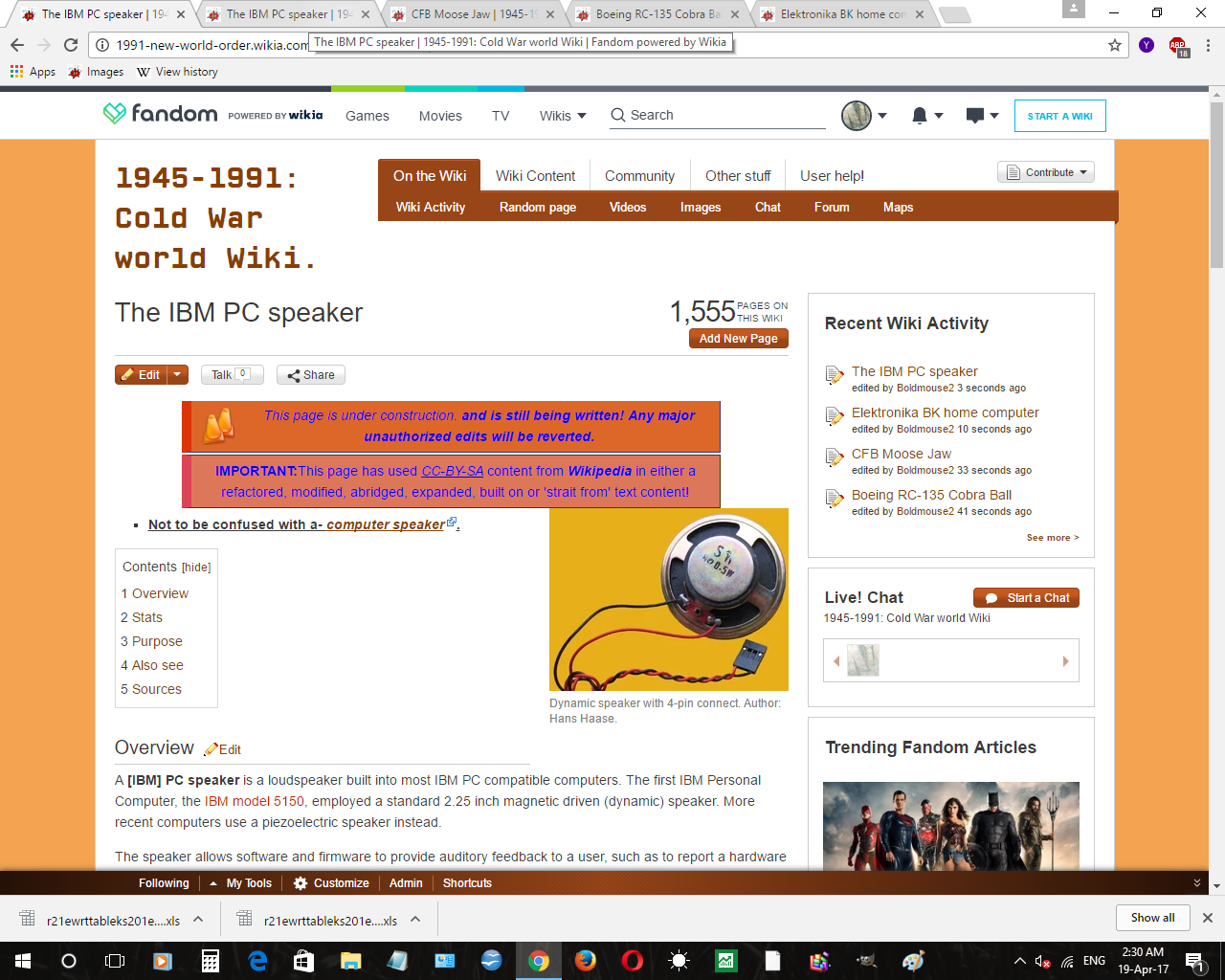
Task: Switch to the Elektronika BK home computer tab
Action: tap(843, 14)
